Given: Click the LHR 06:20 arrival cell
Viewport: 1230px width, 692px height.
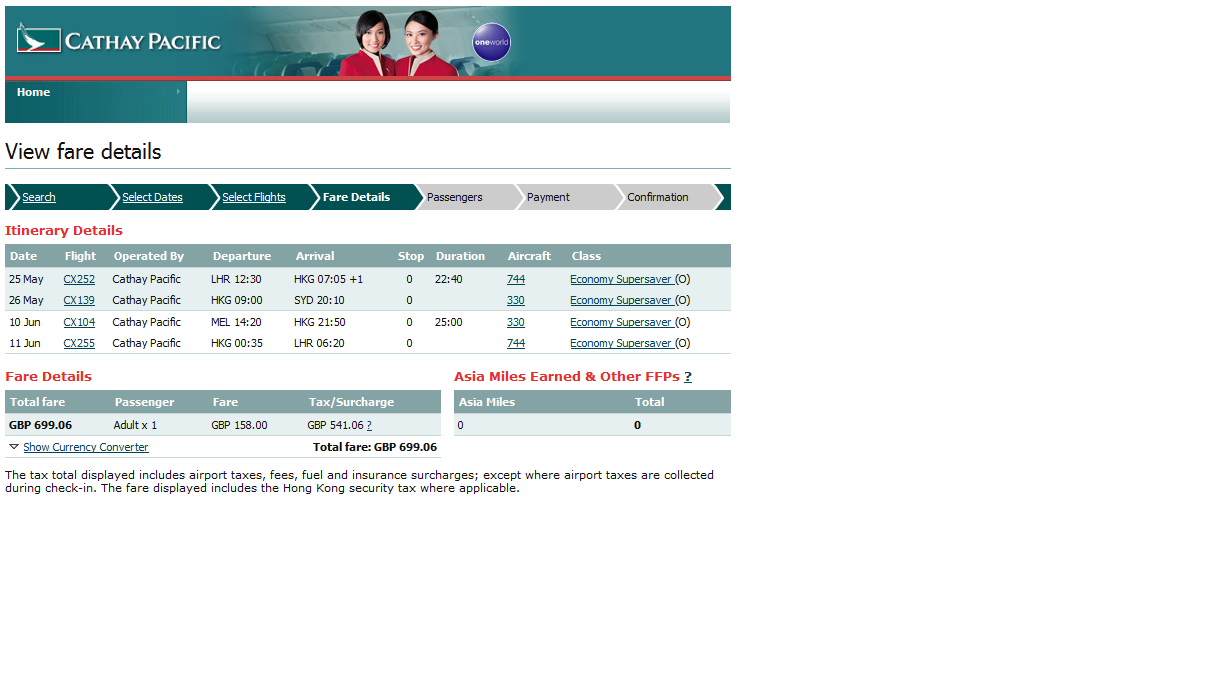Looking at the screenshot, I should point(319,343).
